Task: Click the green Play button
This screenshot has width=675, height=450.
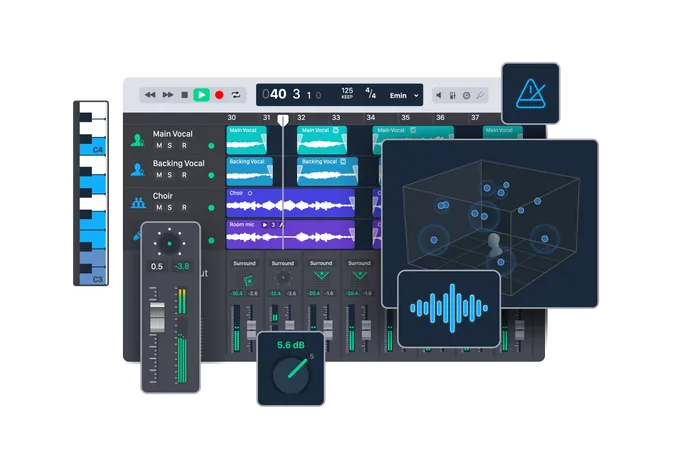Action: tap(201, 94)
